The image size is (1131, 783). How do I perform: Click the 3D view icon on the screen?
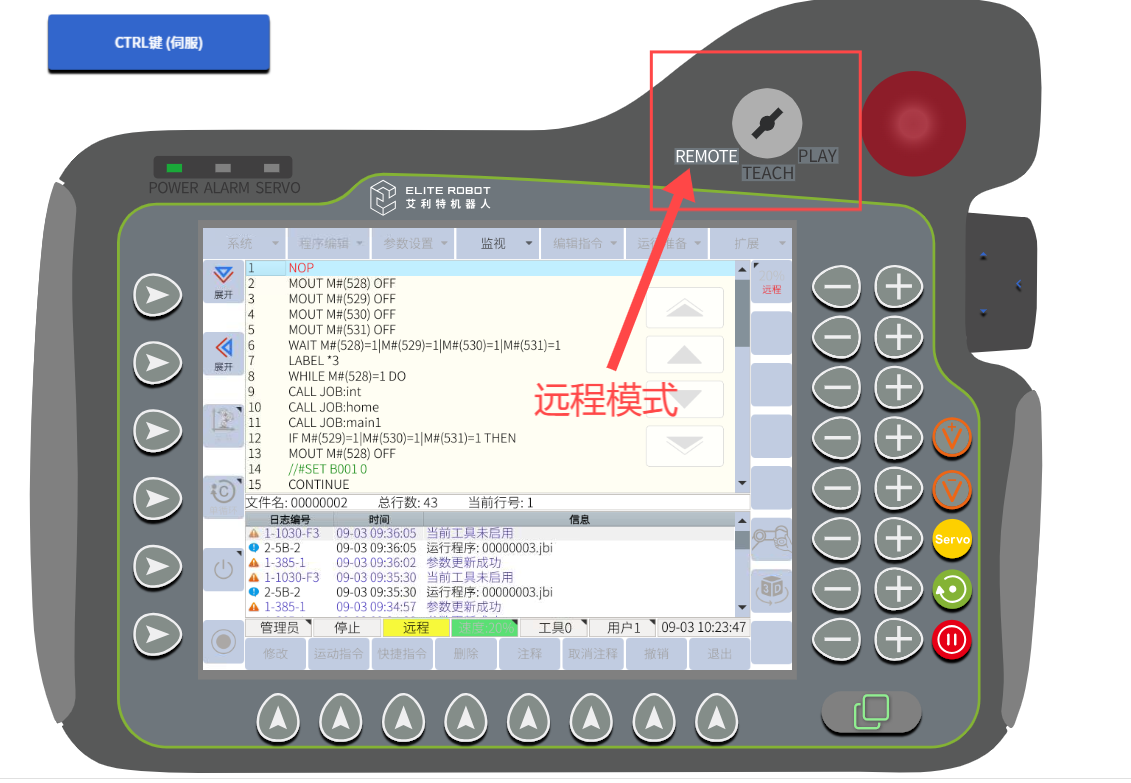771,589
